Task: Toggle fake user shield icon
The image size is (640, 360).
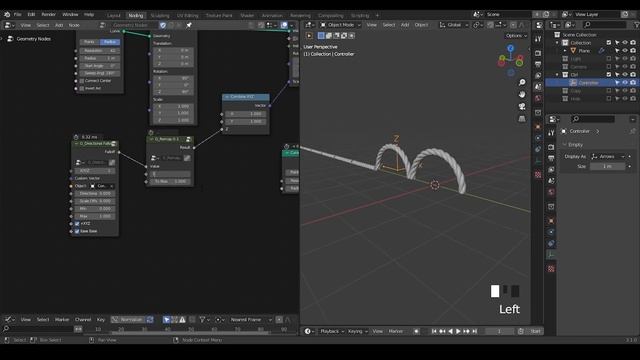Action: (x=163, y=25)
